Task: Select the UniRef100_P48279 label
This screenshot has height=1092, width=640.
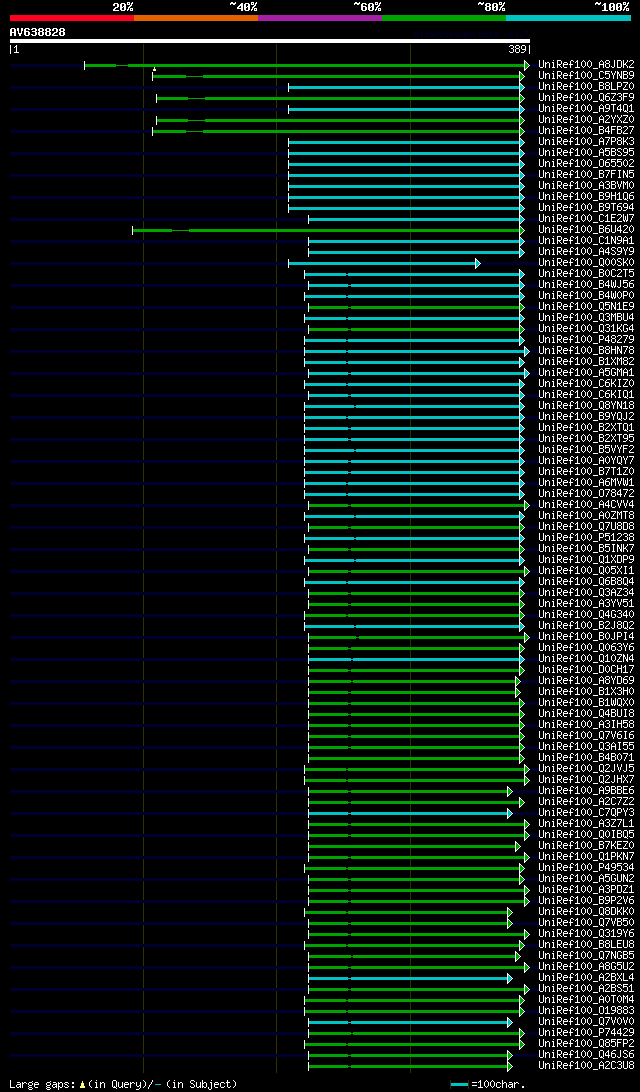Action: tap(586, 339)
